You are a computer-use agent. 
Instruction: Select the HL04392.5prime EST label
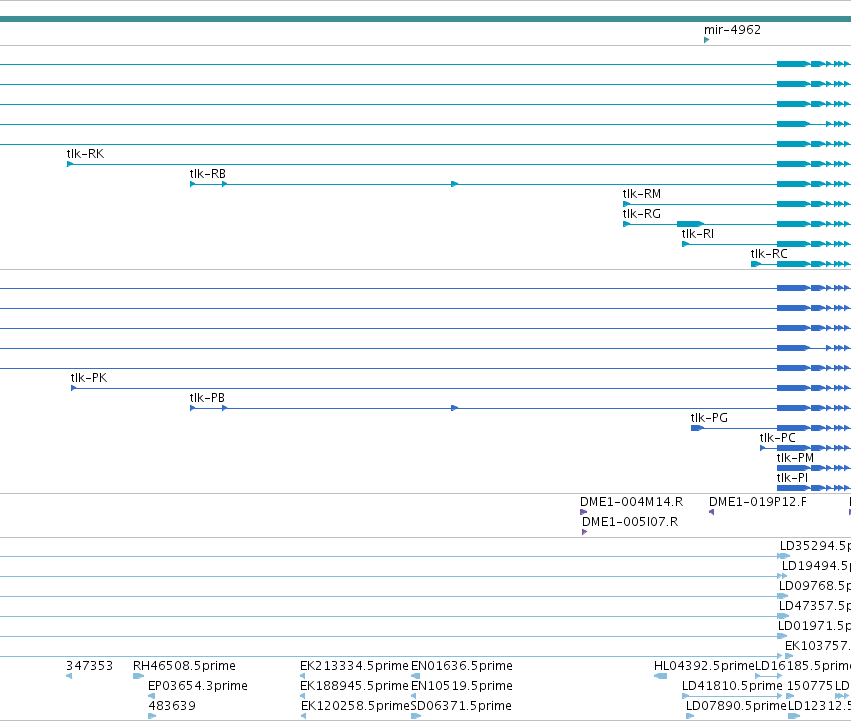(x=704, y=666)
